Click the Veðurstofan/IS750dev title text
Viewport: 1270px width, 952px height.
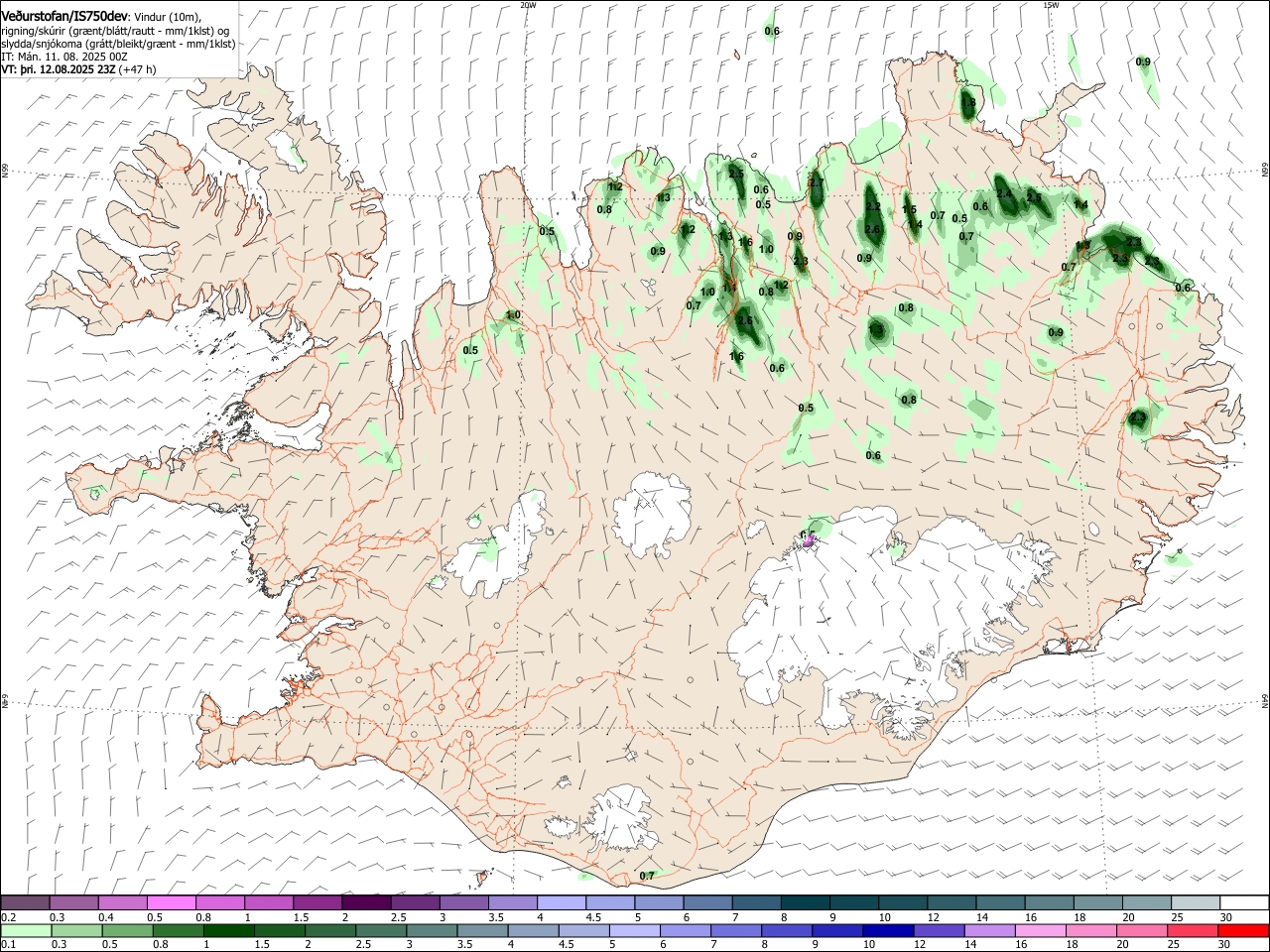point(63,17)
